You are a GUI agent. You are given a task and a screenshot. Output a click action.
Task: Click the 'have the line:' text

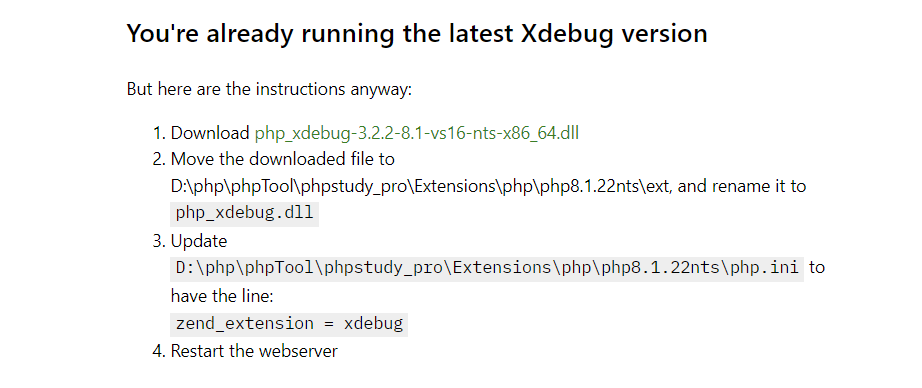click(222, 296)
